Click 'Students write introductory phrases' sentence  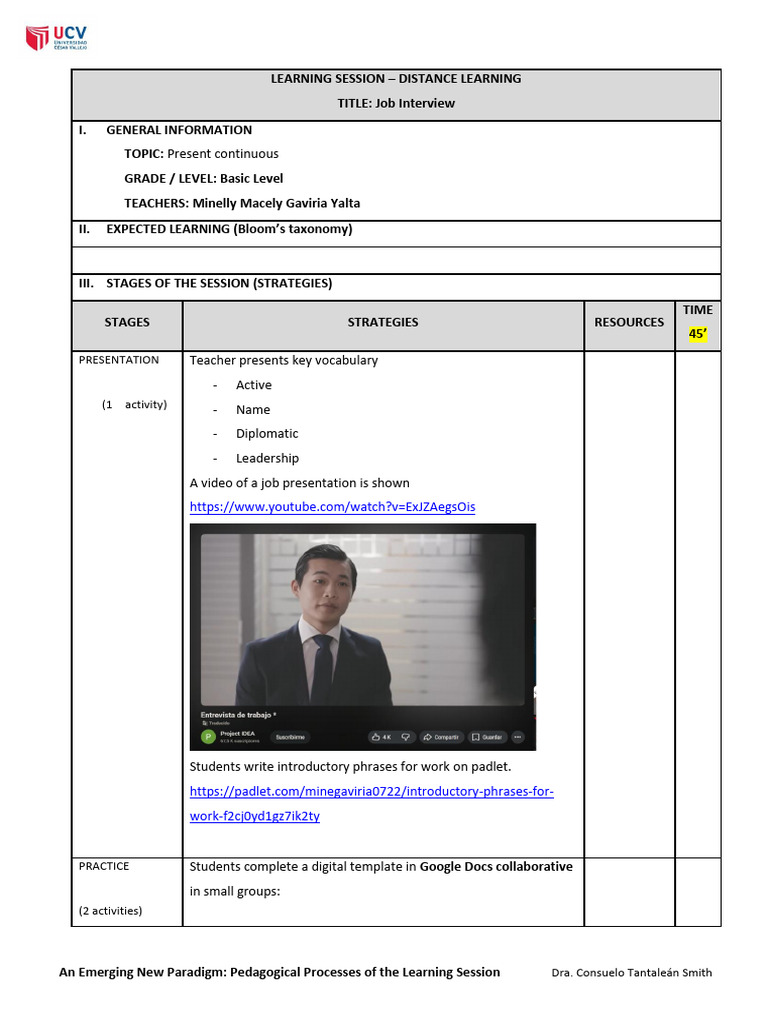pos(350,766)
